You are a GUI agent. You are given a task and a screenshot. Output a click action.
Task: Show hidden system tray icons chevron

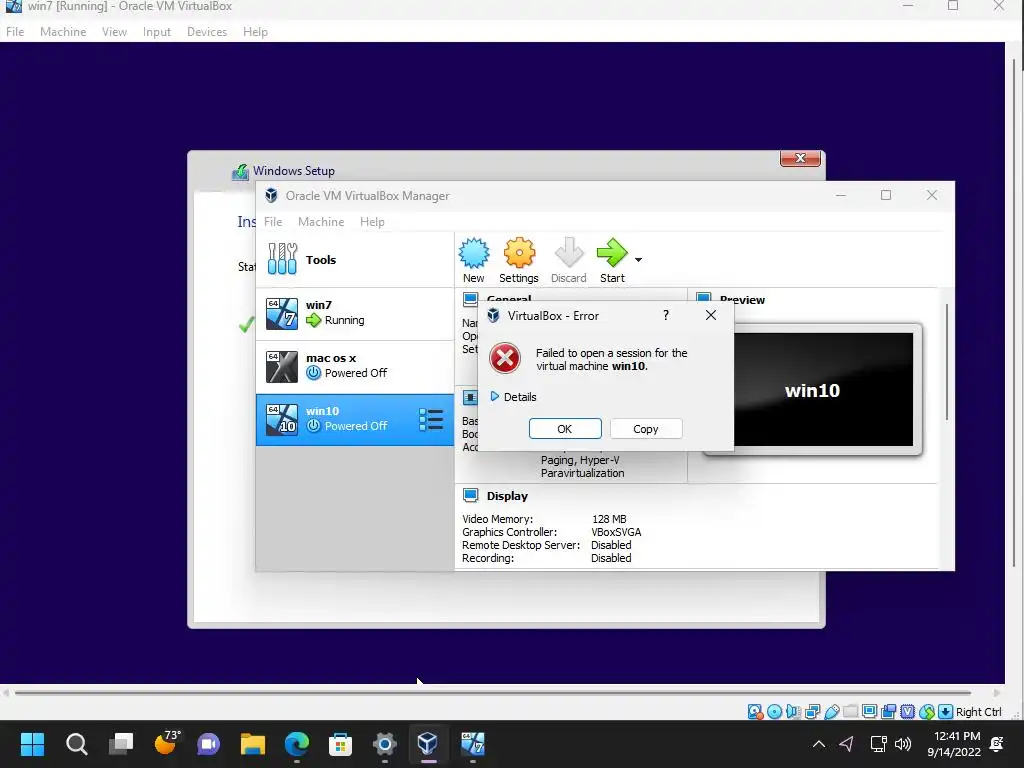coord(819,744)
